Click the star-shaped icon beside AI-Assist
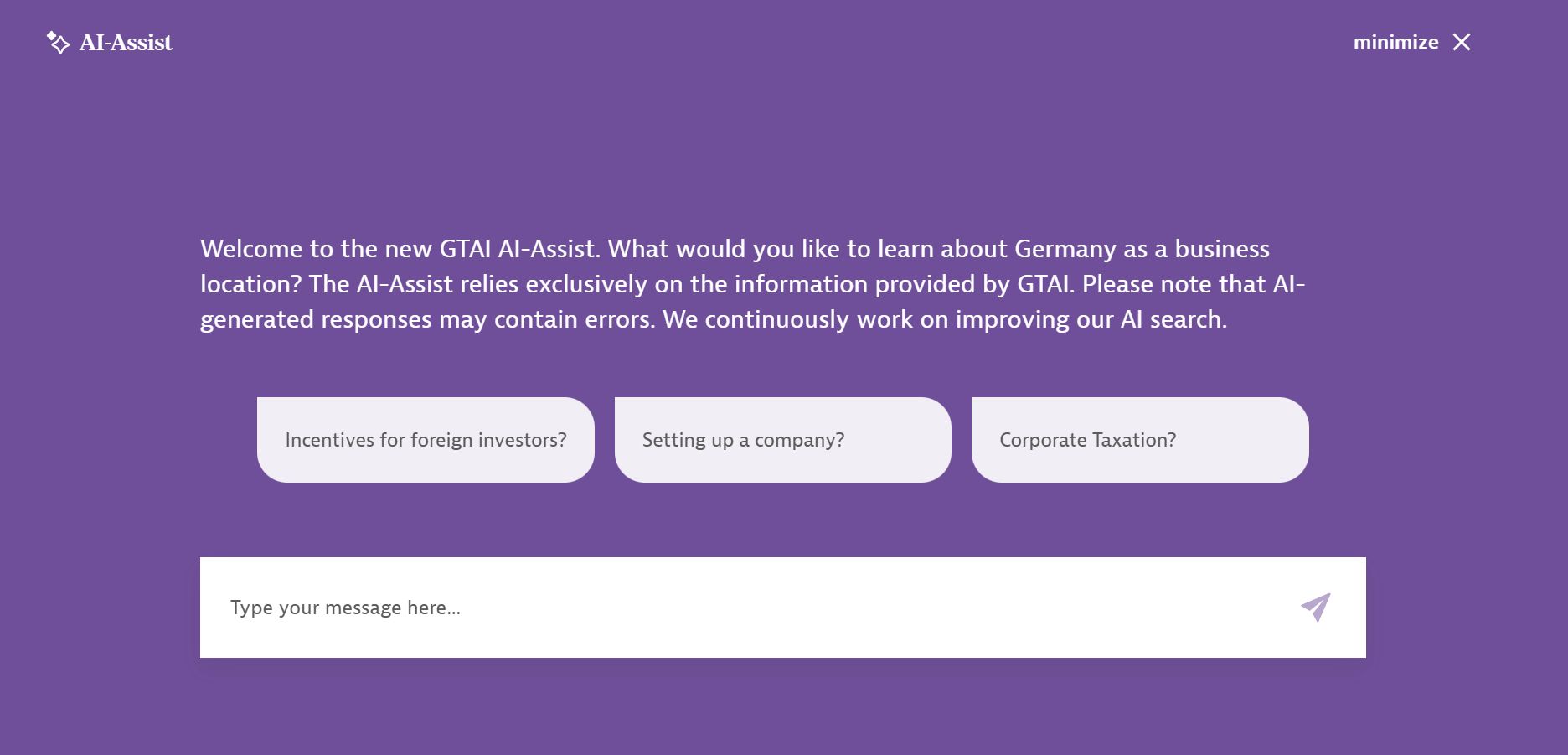Screen dimensions: 1568x755 [x=58, y=42]
